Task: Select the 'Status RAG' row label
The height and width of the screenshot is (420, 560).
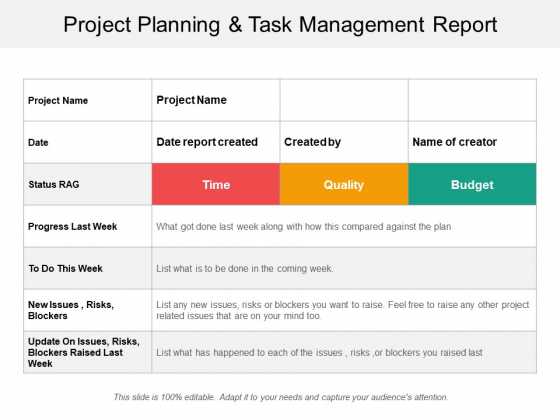Action: (x=54, y=185)
